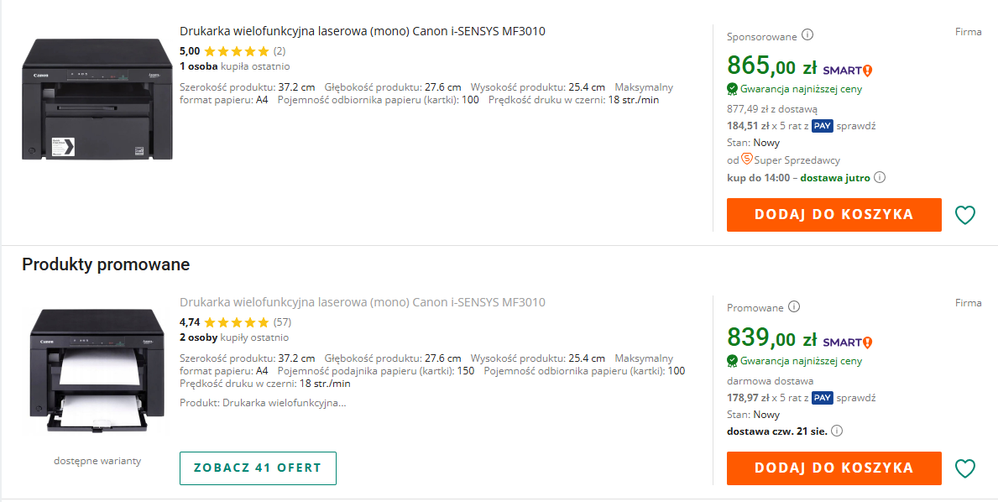Open second printer thumbnail with paper trays
Image resolution: width=998 pixels, height=502 pixels.
click(x=96, y=372)
